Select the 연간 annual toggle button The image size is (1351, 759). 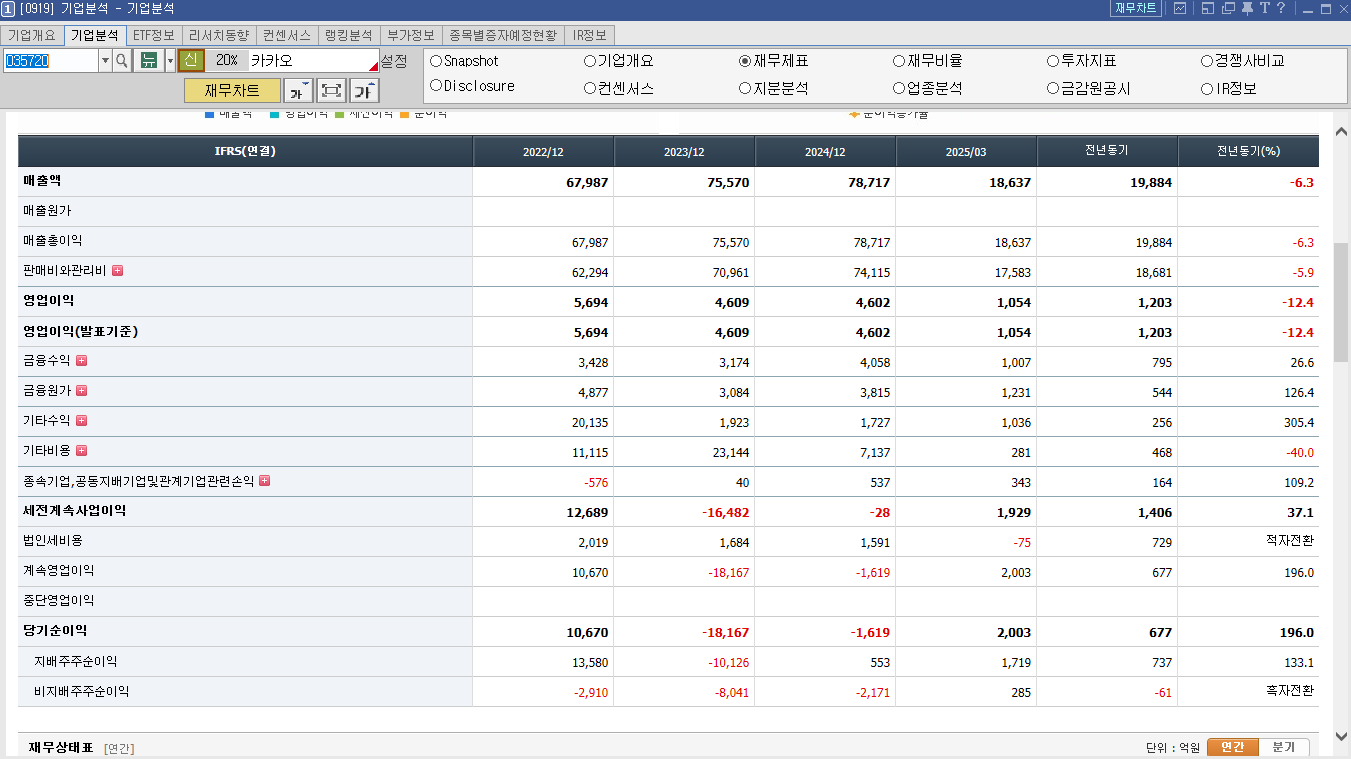[1233, 747]
